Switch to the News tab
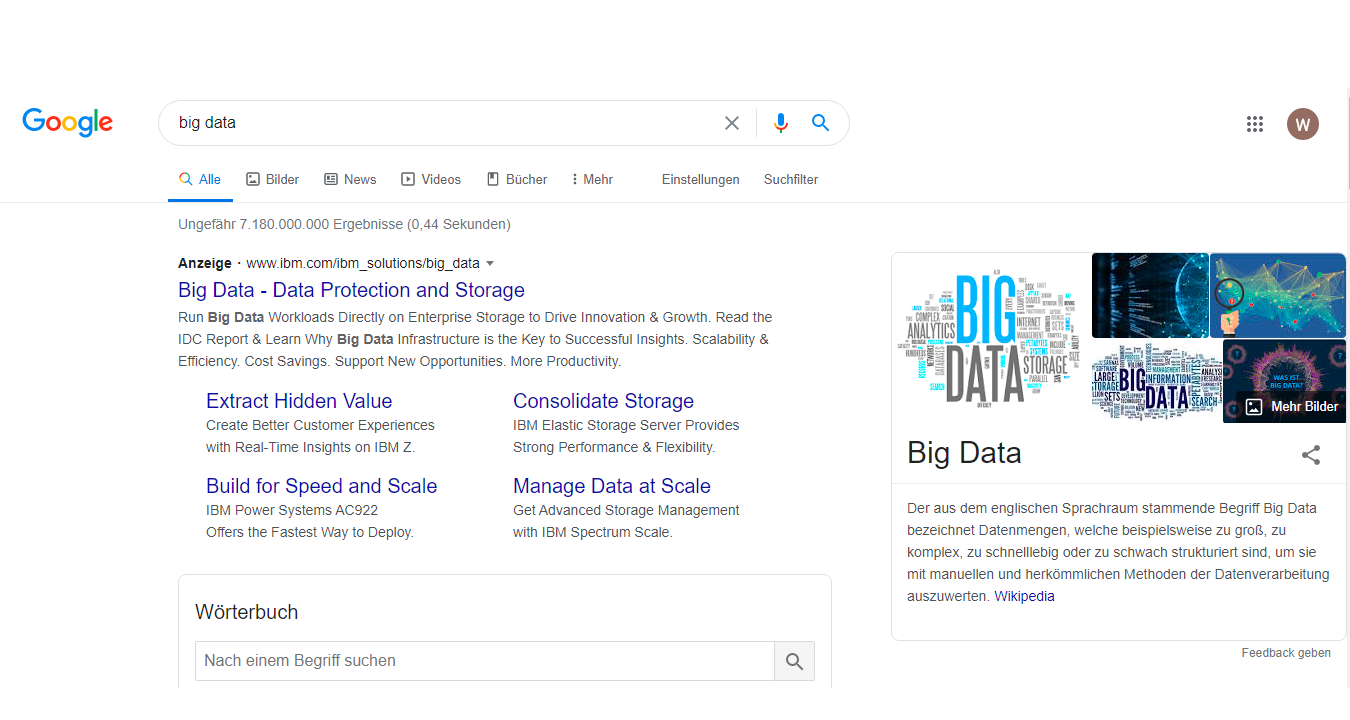The height and width of the screenshot is (720, 1350). (350, 180)
